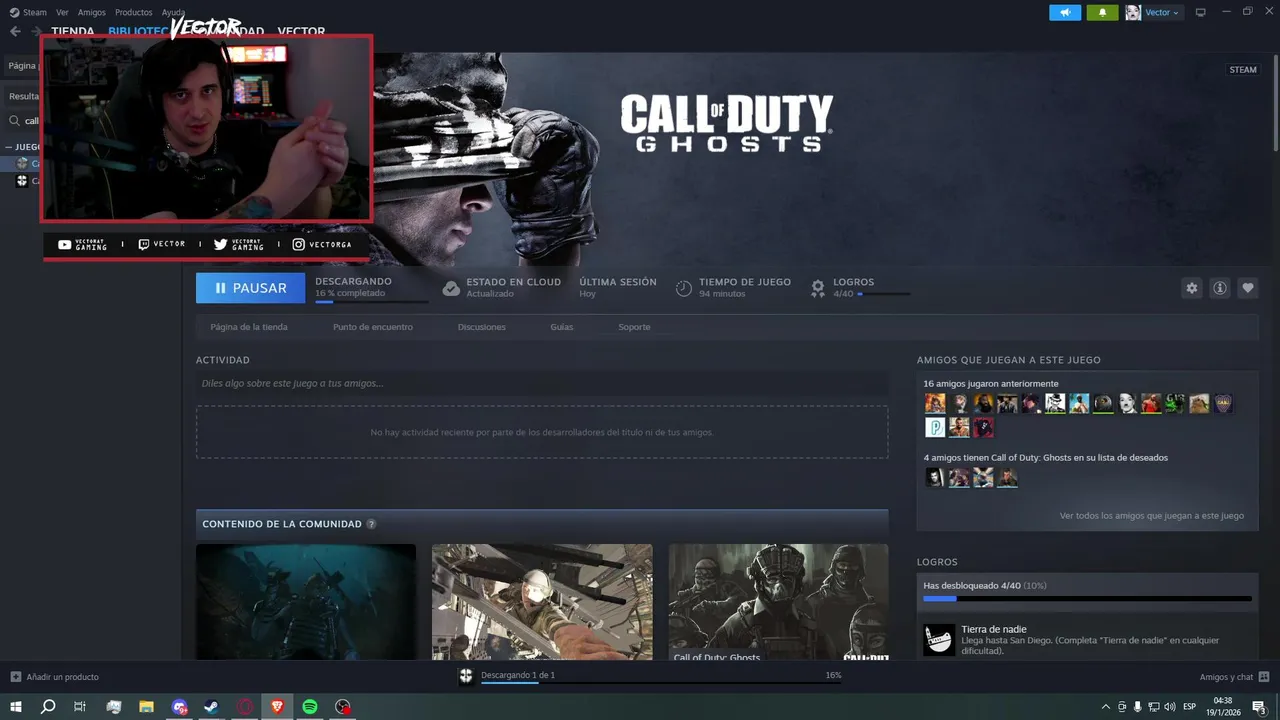Open Ver todos los amigos que juegan link

pos(1152,516)
